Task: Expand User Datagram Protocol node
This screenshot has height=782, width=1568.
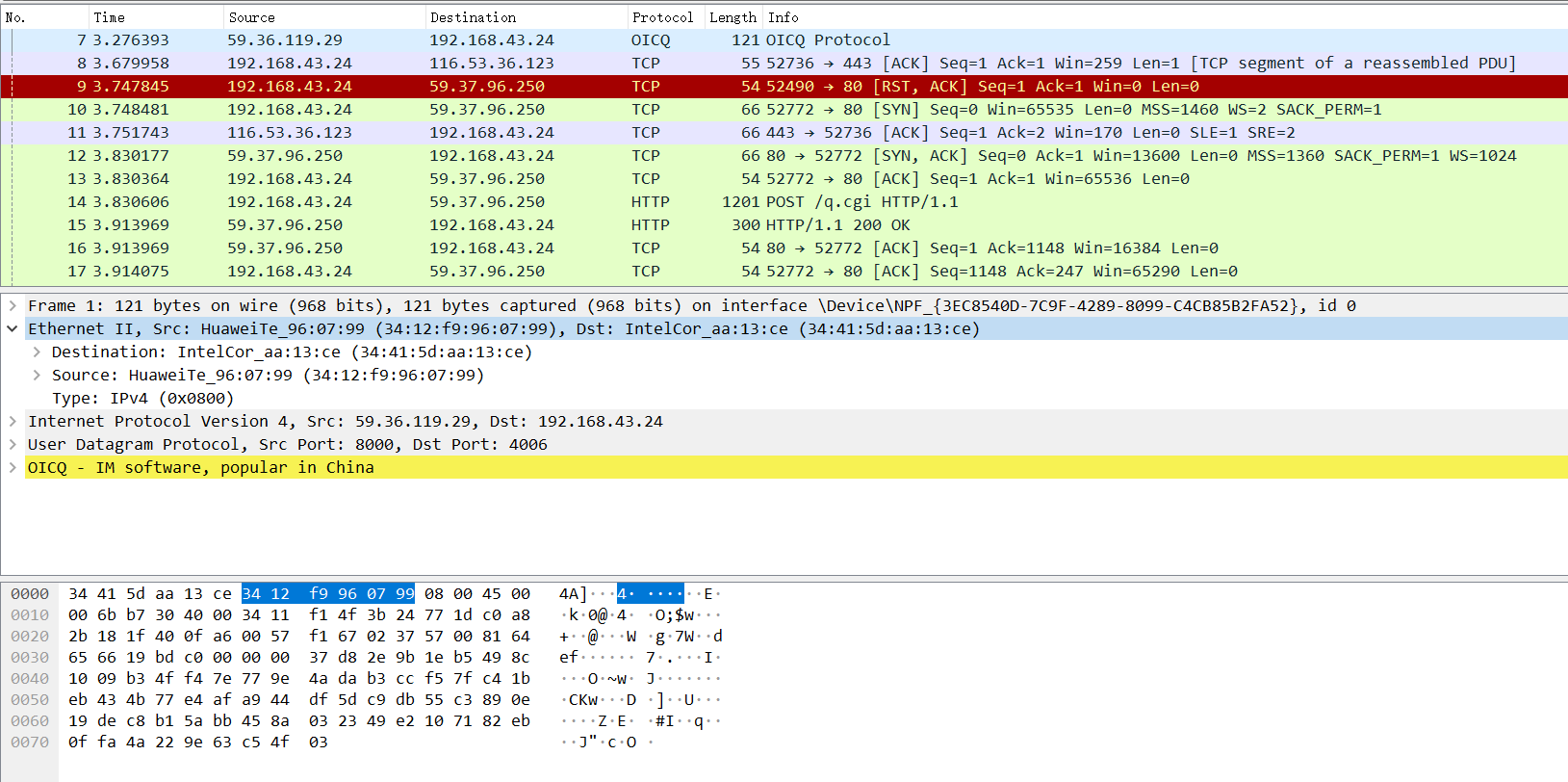Action: point(13,444)
